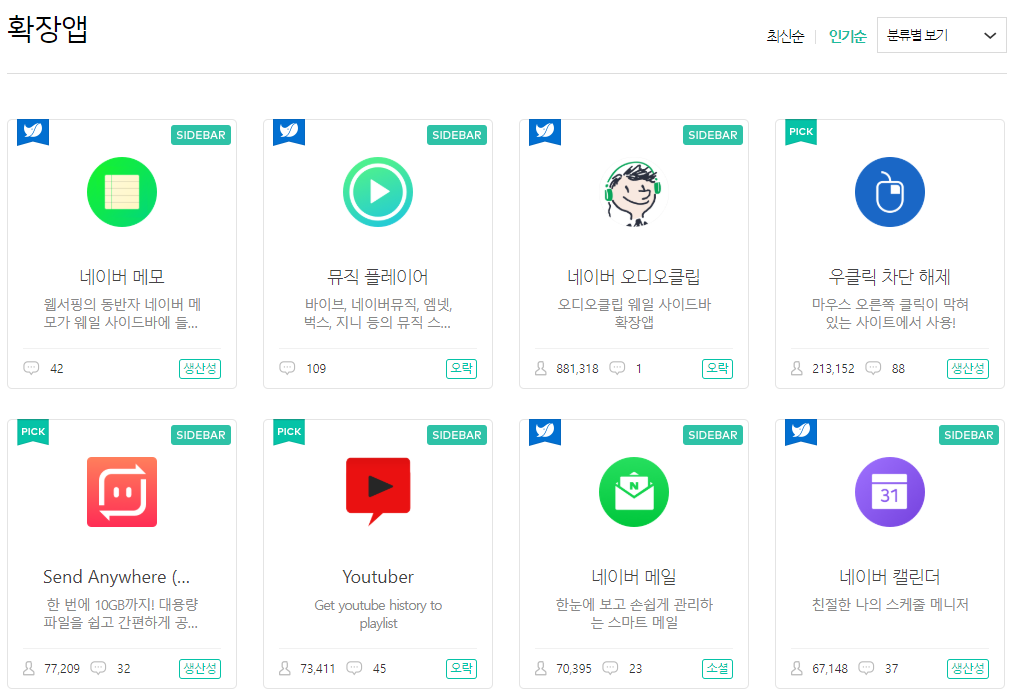This screenshot has height=699, width=1017.
Task: Click the user count icon on 네이버 오디오클립
Action: pos(541,368)
